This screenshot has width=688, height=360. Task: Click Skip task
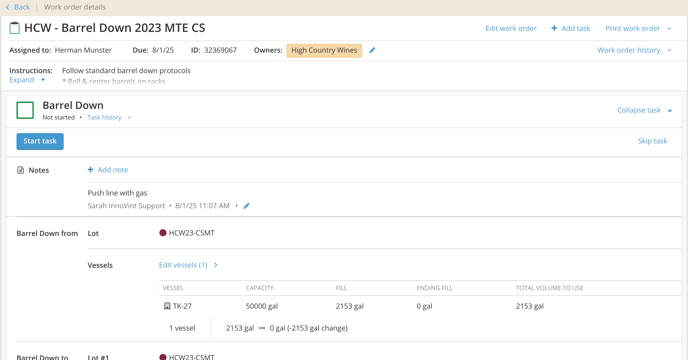[x=652, y=141]
